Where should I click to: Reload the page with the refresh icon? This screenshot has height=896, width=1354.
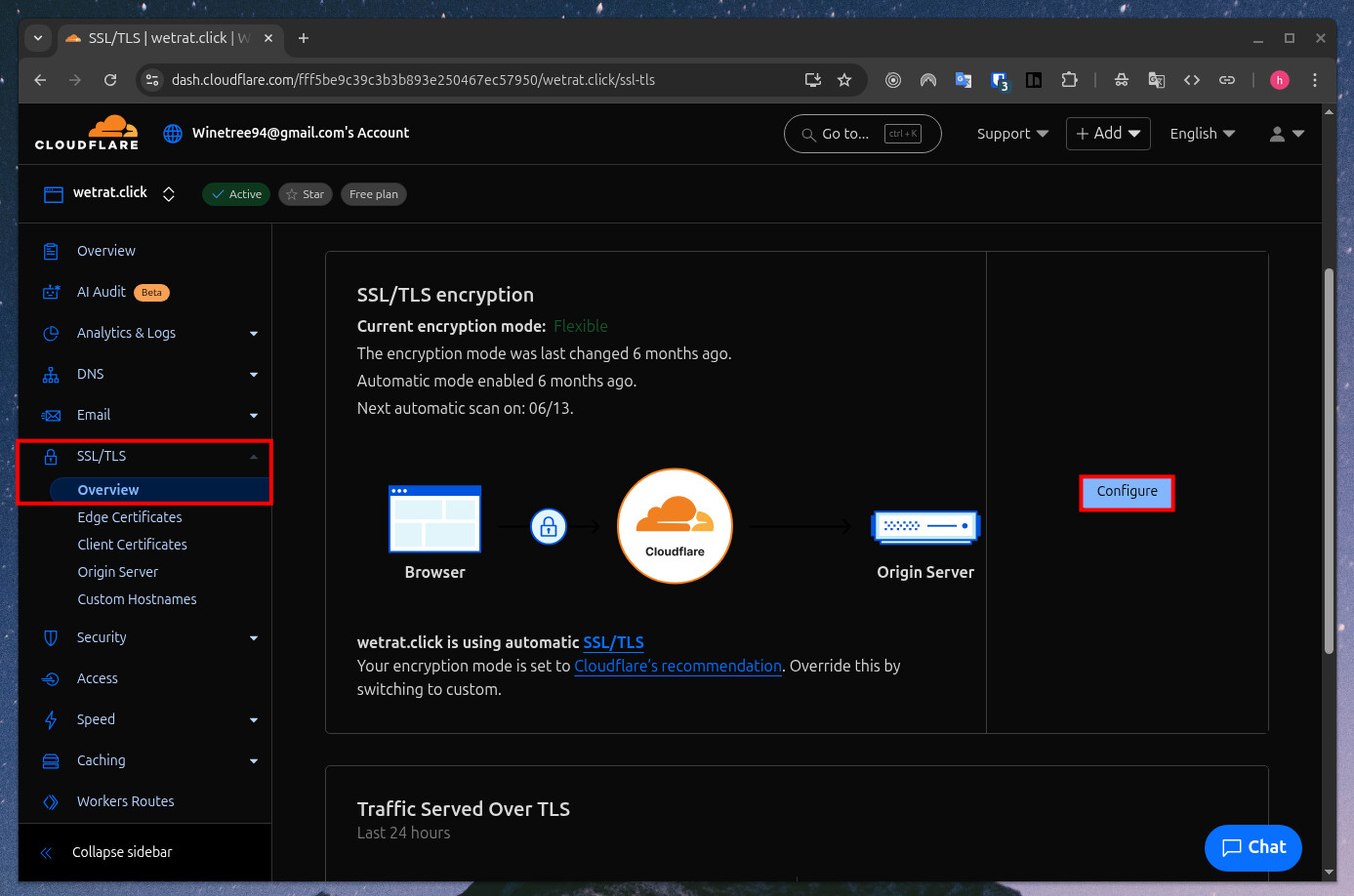[x=110, y=80]
